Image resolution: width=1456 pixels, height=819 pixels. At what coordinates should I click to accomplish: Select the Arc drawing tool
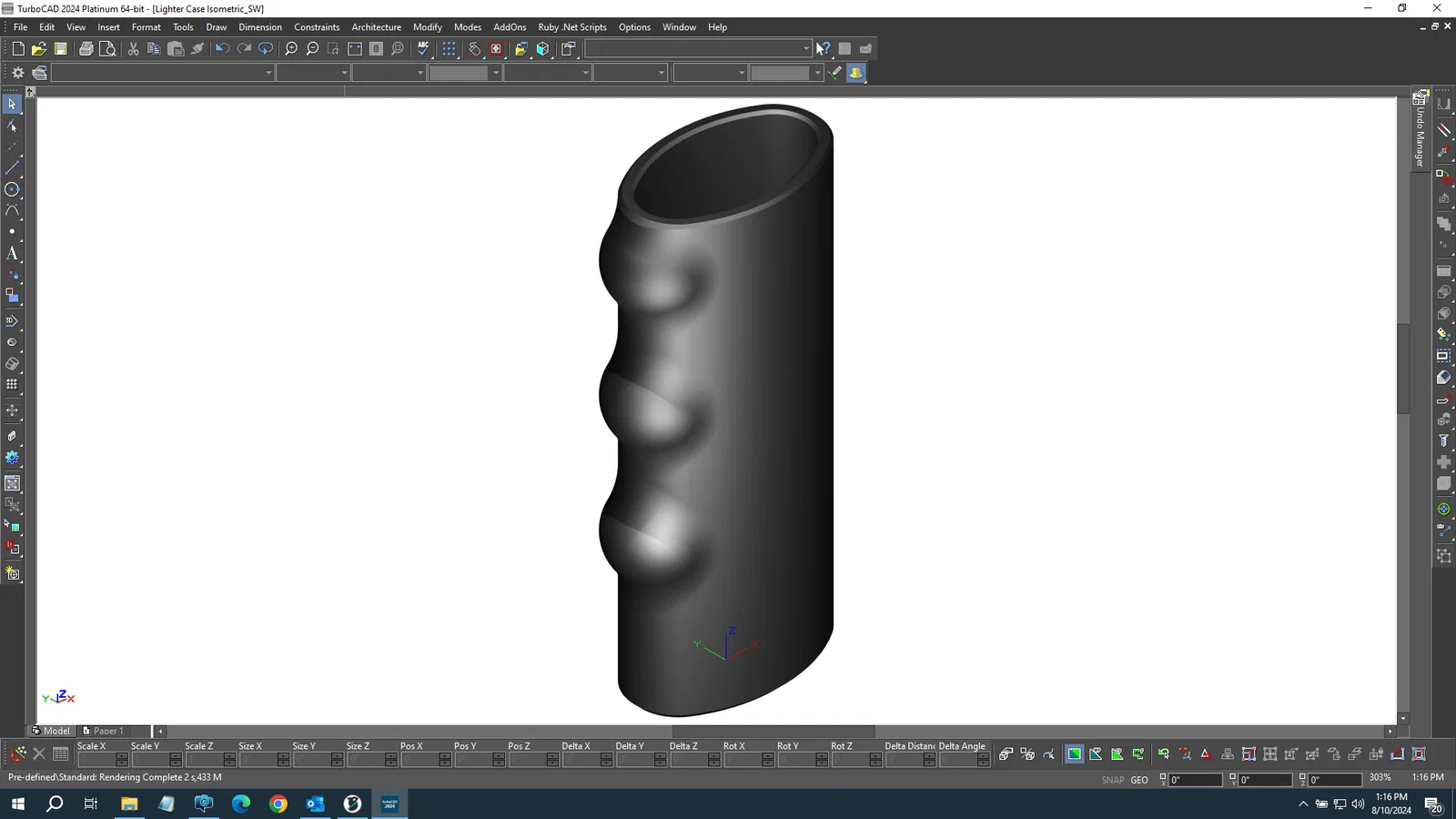(12, 210)
